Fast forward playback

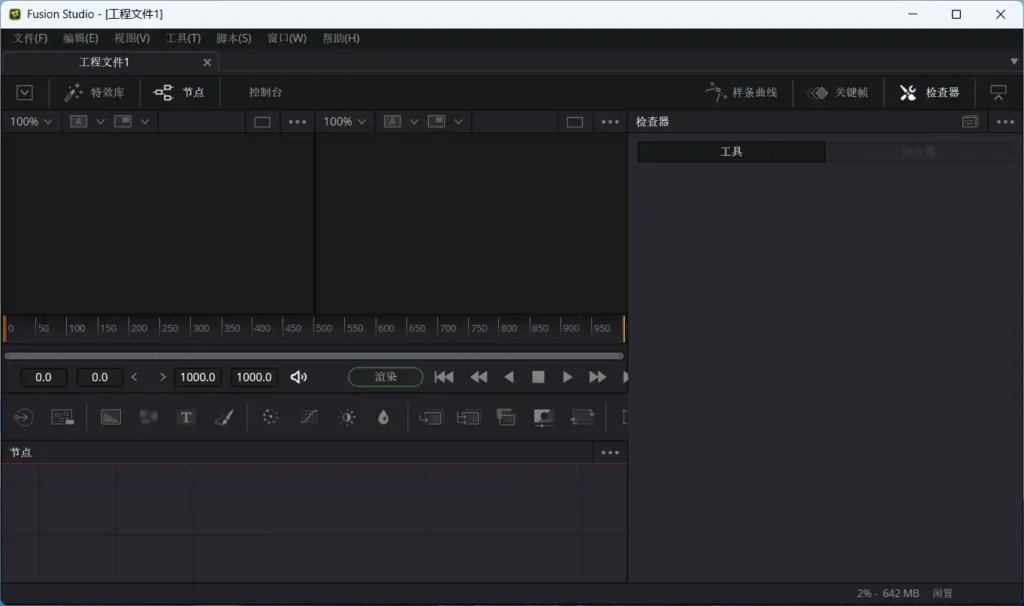click(x=597, y=377)
